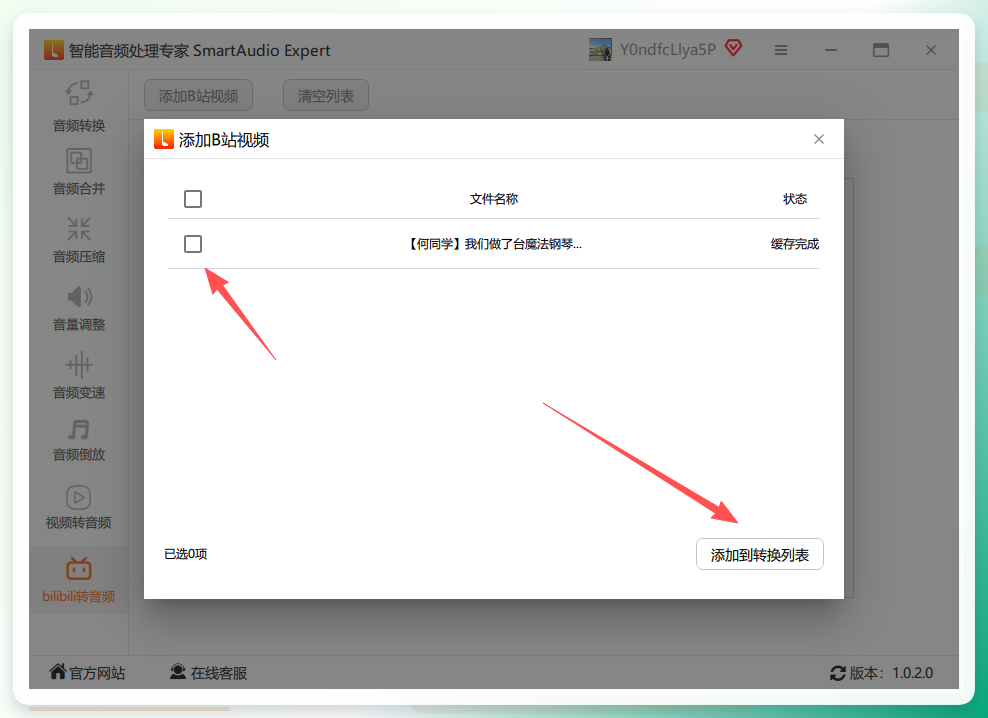This screenshot has width=988, height=718.
Task: Open the 音频变速 audio speed icon
Action: click(79, 364)
